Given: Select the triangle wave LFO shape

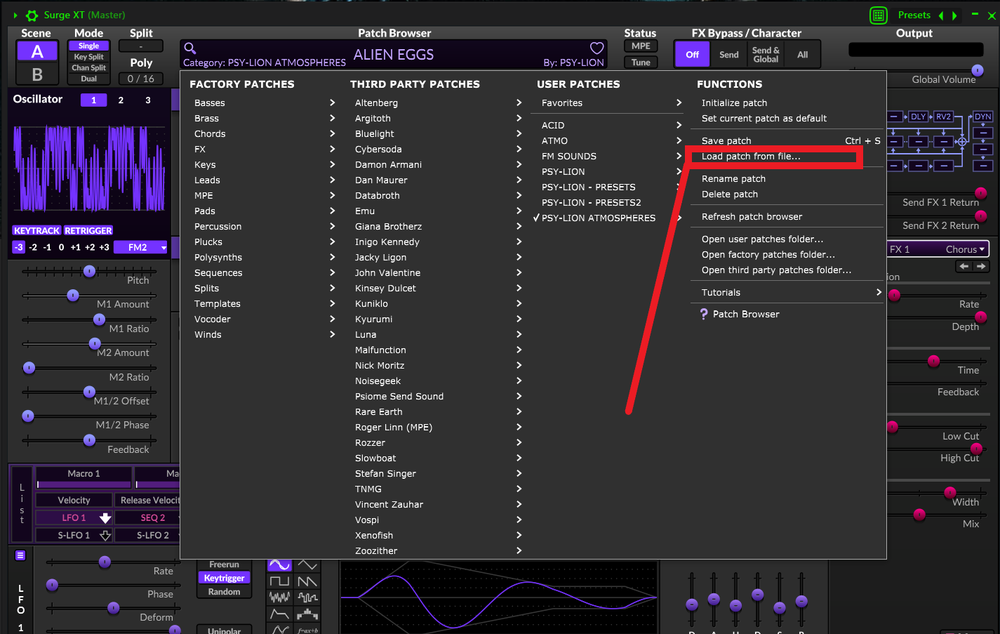Looking at the screenshot, I should tap(307, 564).
